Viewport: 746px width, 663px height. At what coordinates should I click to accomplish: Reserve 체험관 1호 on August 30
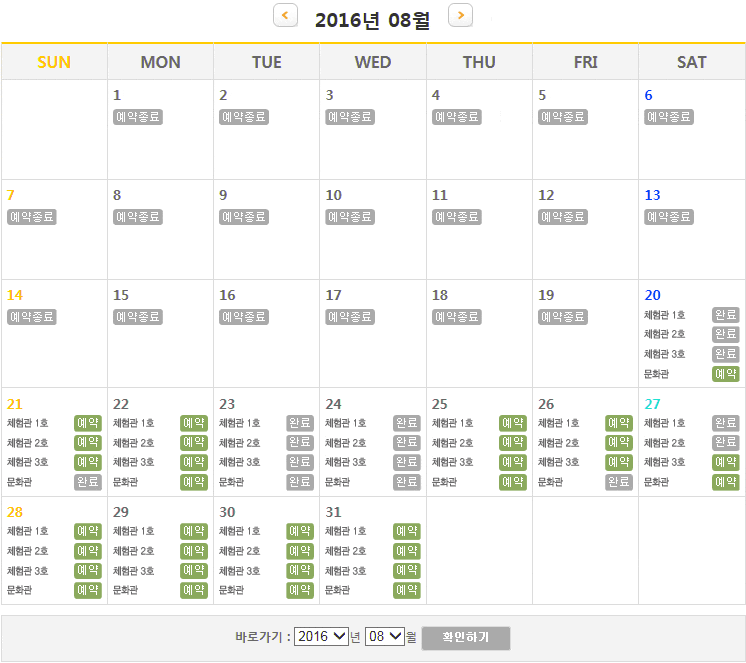300,531
